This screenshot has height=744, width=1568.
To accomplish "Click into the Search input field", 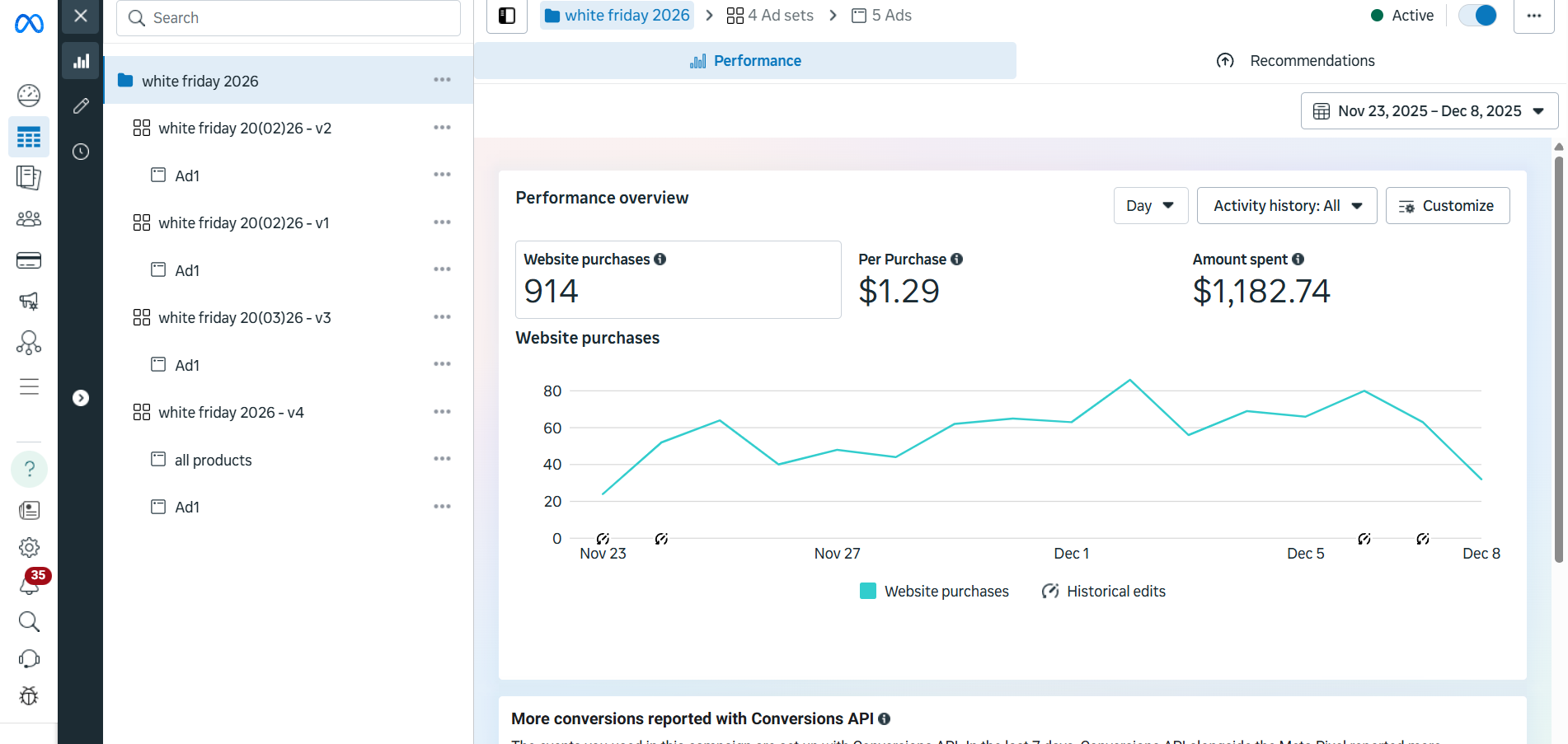I will pyautogui.click(x=289, y=18).
